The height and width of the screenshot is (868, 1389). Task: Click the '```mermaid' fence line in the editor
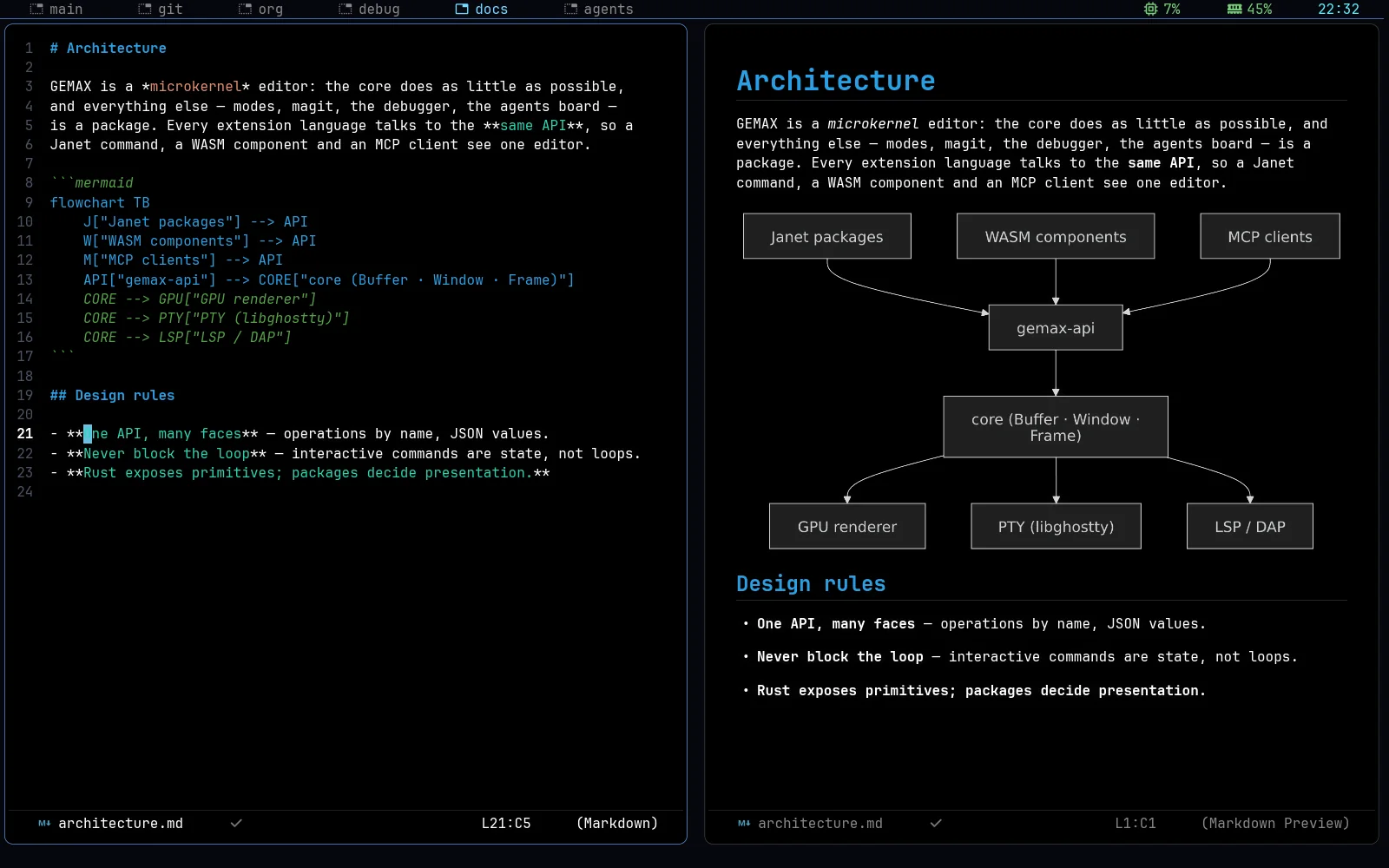pyautogui.click(x=92, y=182)
